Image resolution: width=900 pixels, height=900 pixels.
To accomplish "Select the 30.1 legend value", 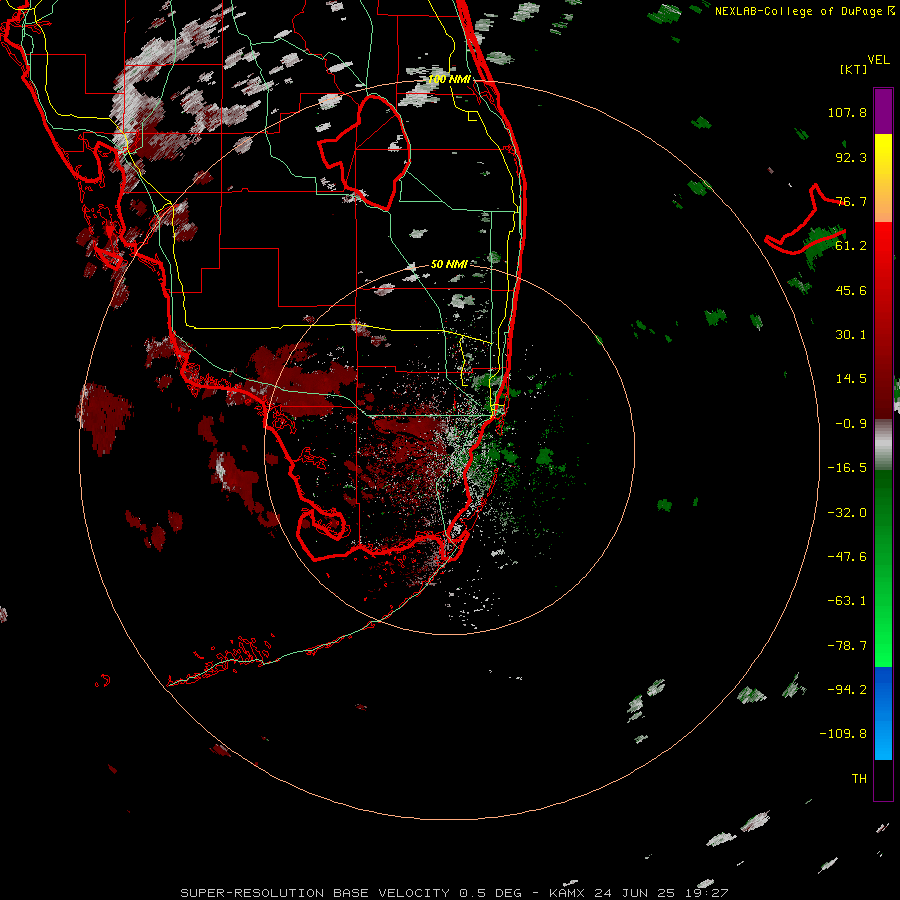I will coord(851,335).
